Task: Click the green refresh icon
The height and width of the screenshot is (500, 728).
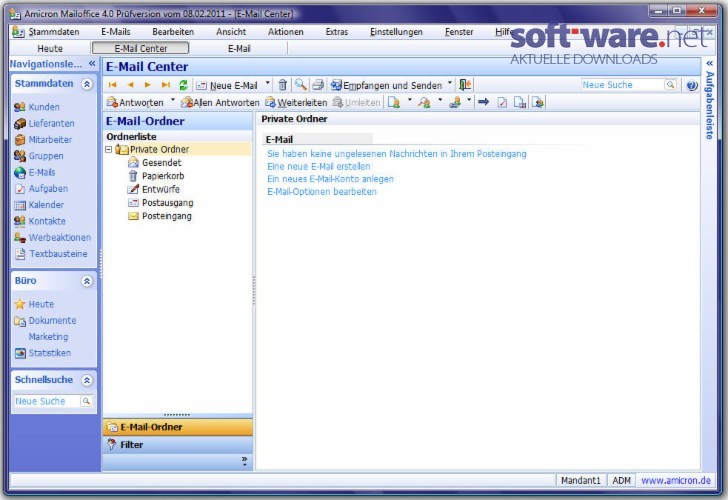Action: [183, 85]
